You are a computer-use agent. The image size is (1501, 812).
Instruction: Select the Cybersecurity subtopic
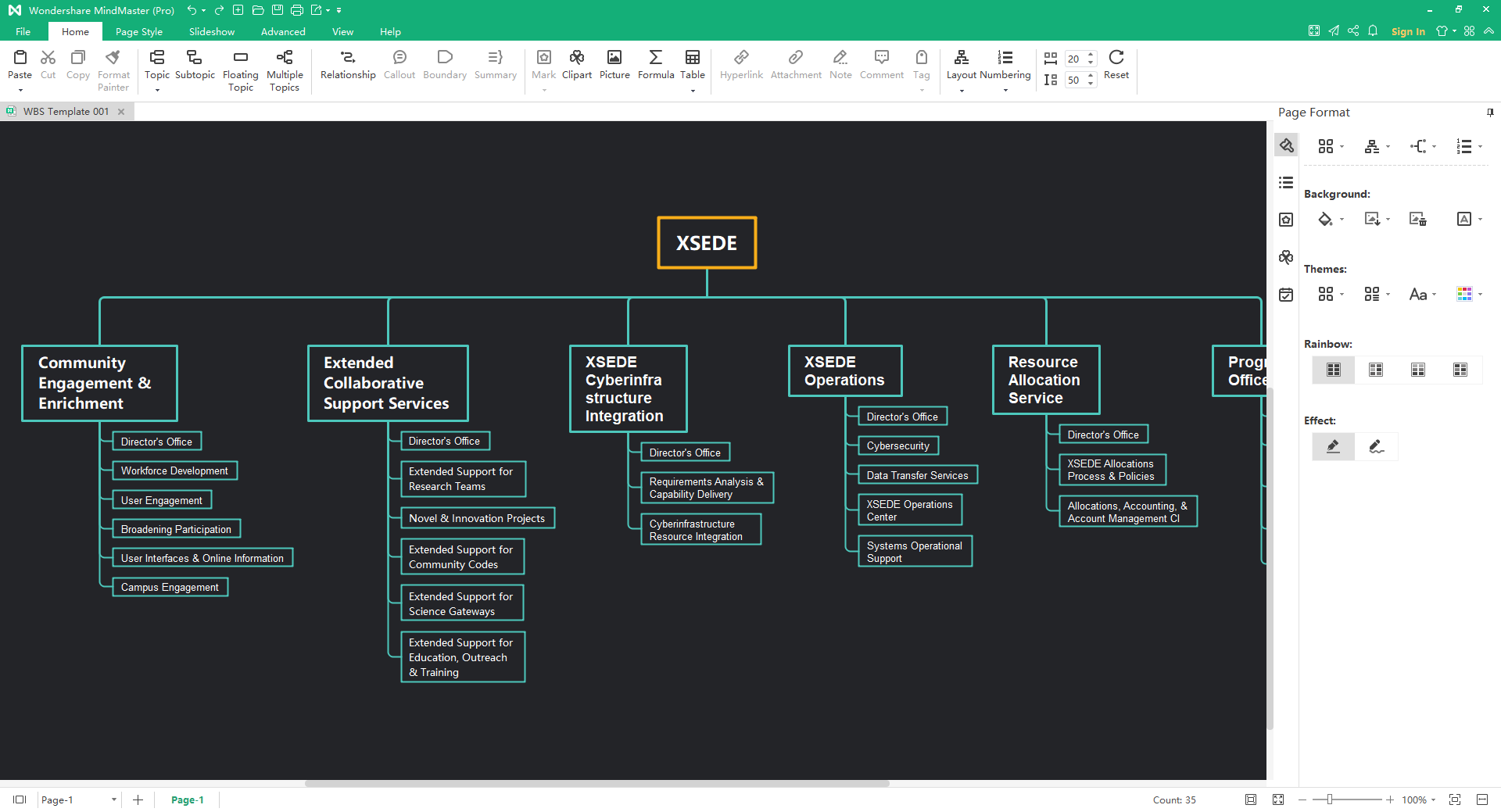(898, 445)
